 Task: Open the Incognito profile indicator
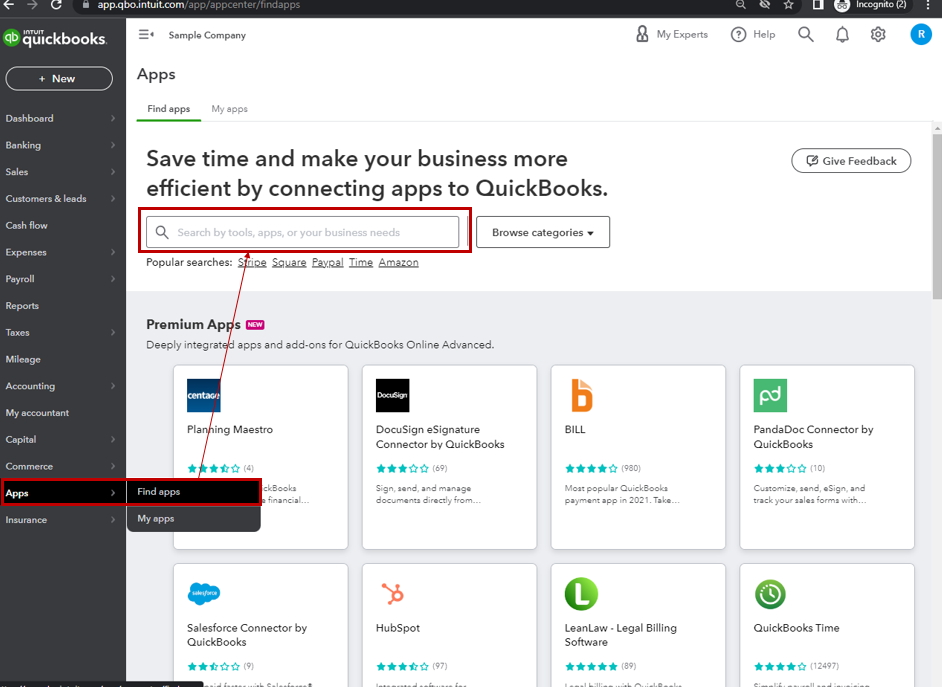(871, 5)
